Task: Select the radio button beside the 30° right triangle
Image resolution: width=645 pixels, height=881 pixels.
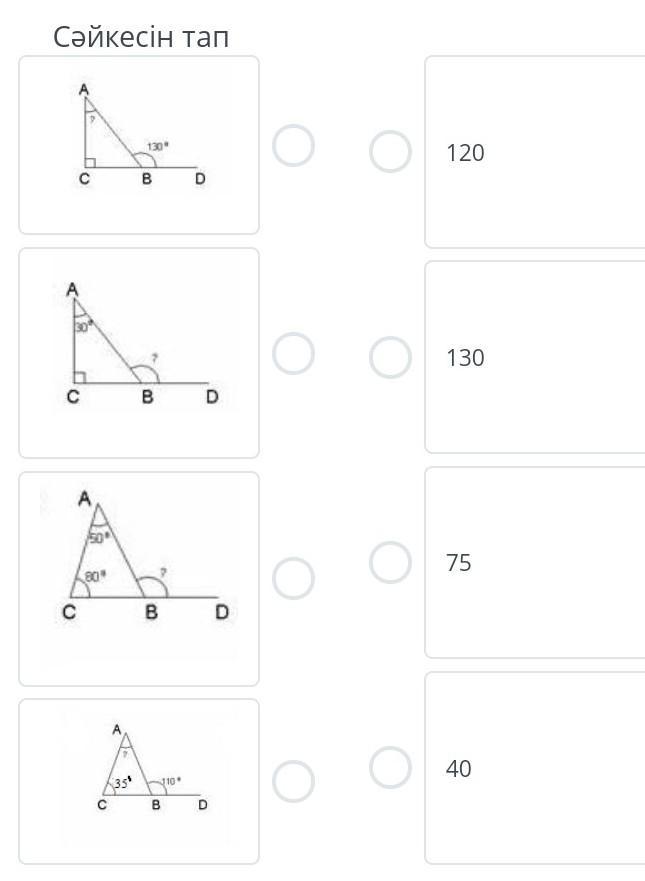Action: [x=293, y=352]
